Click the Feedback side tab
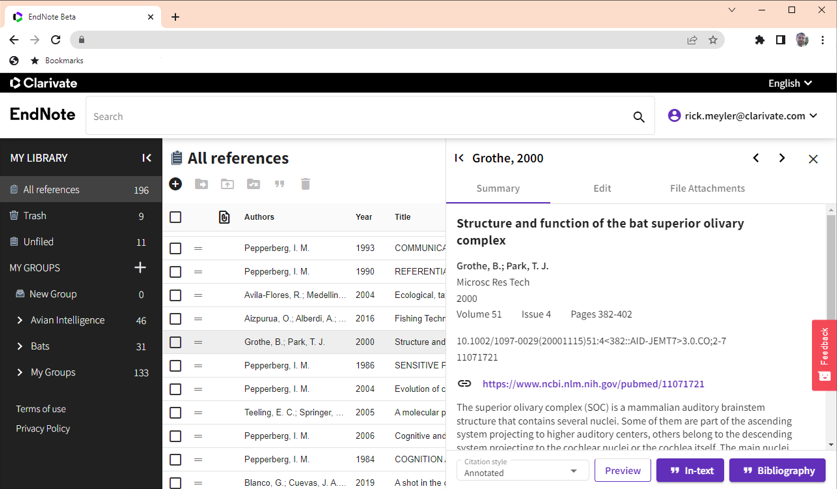Image resolution: width=837 pixels, height=489 pixels. (824, 355)
